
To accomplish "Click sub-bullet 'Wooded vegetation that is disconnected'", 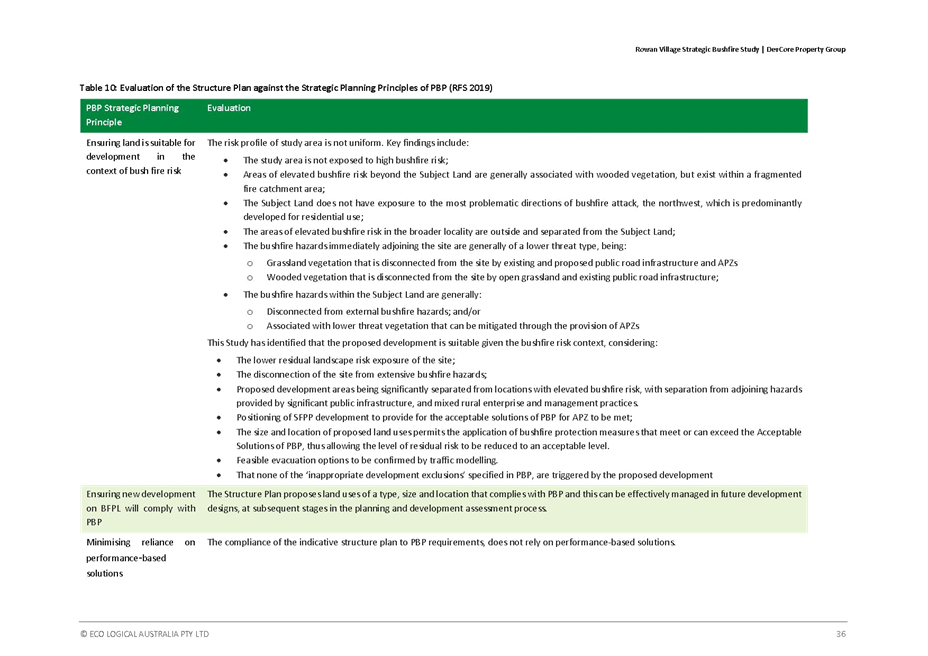I will (492, 276).
